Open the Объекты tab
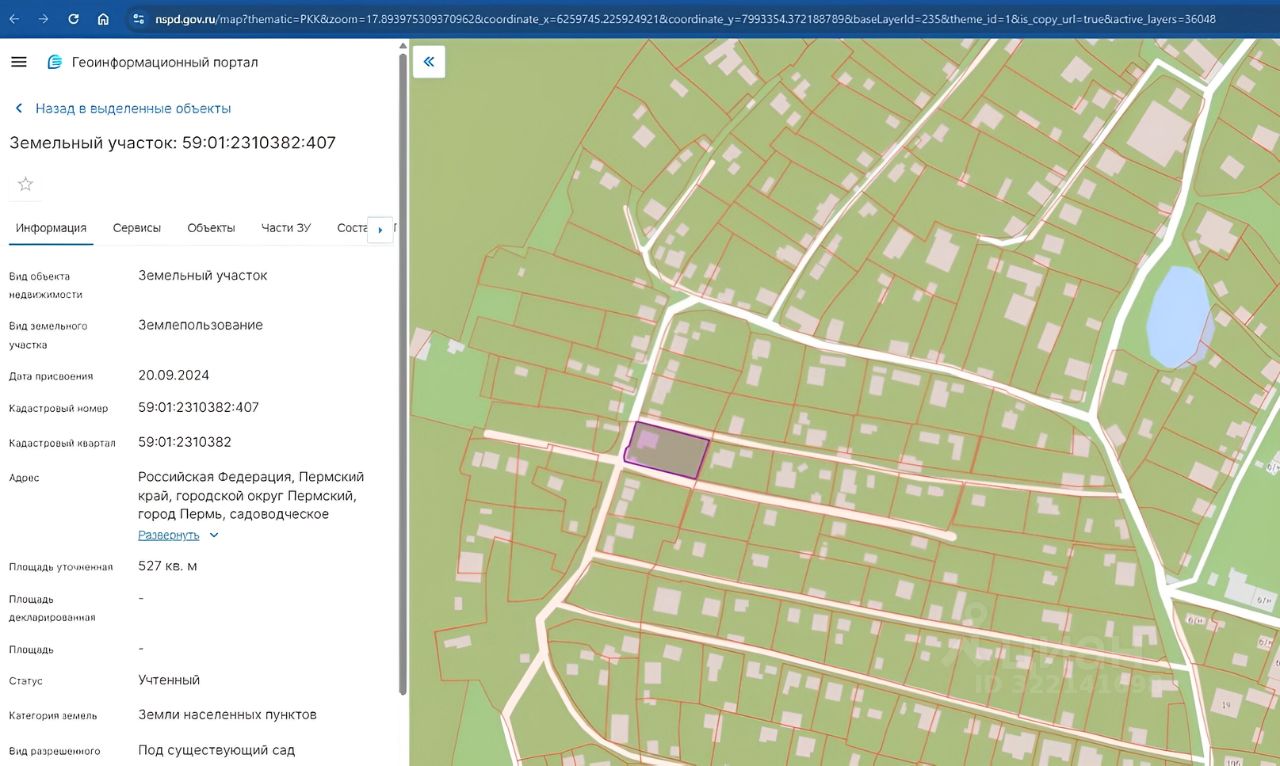Screen dimensions: 1280x766 [x=211, y=228]
